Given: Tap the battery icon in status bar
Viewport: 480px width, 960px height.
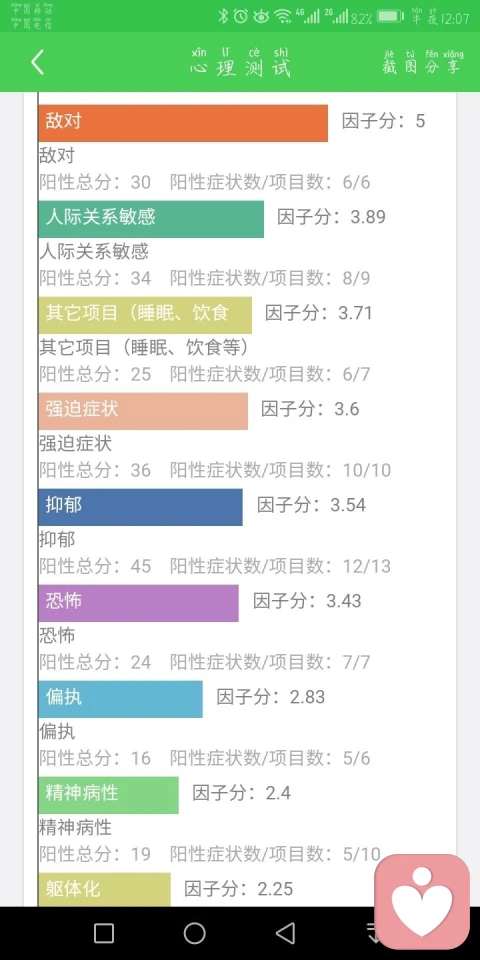Looking at the screenshot, I should (x=390, y=17).
